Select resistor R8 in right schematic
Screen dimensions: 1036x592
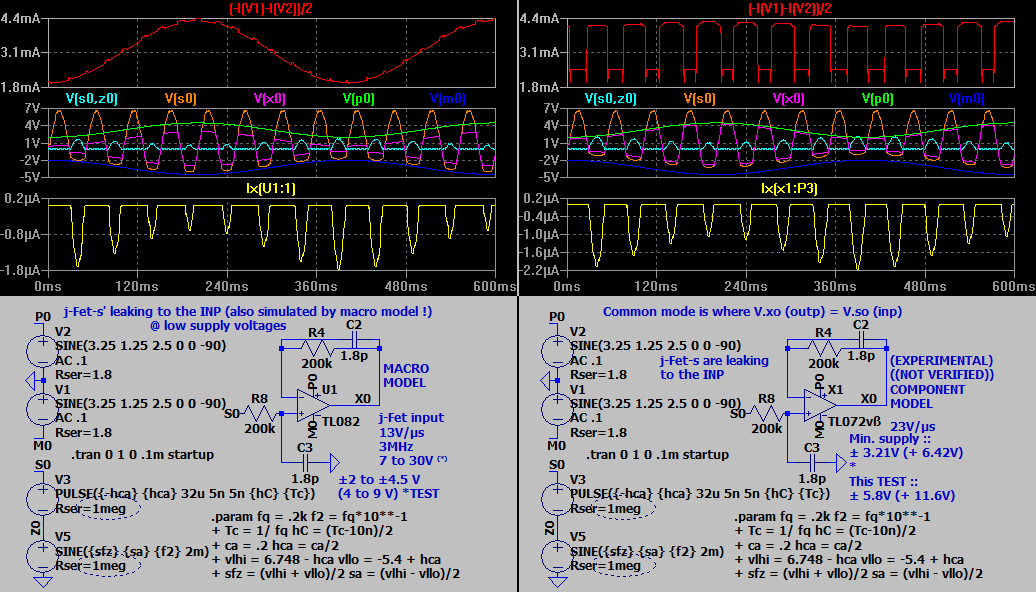766,412
